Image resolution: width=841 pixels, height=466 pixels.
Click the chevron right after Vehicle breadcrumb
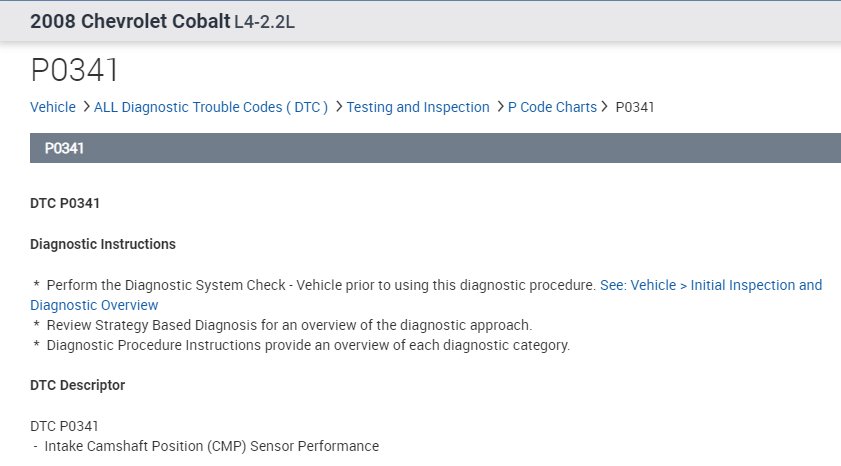pyautogui.click(x=86, y=107)
